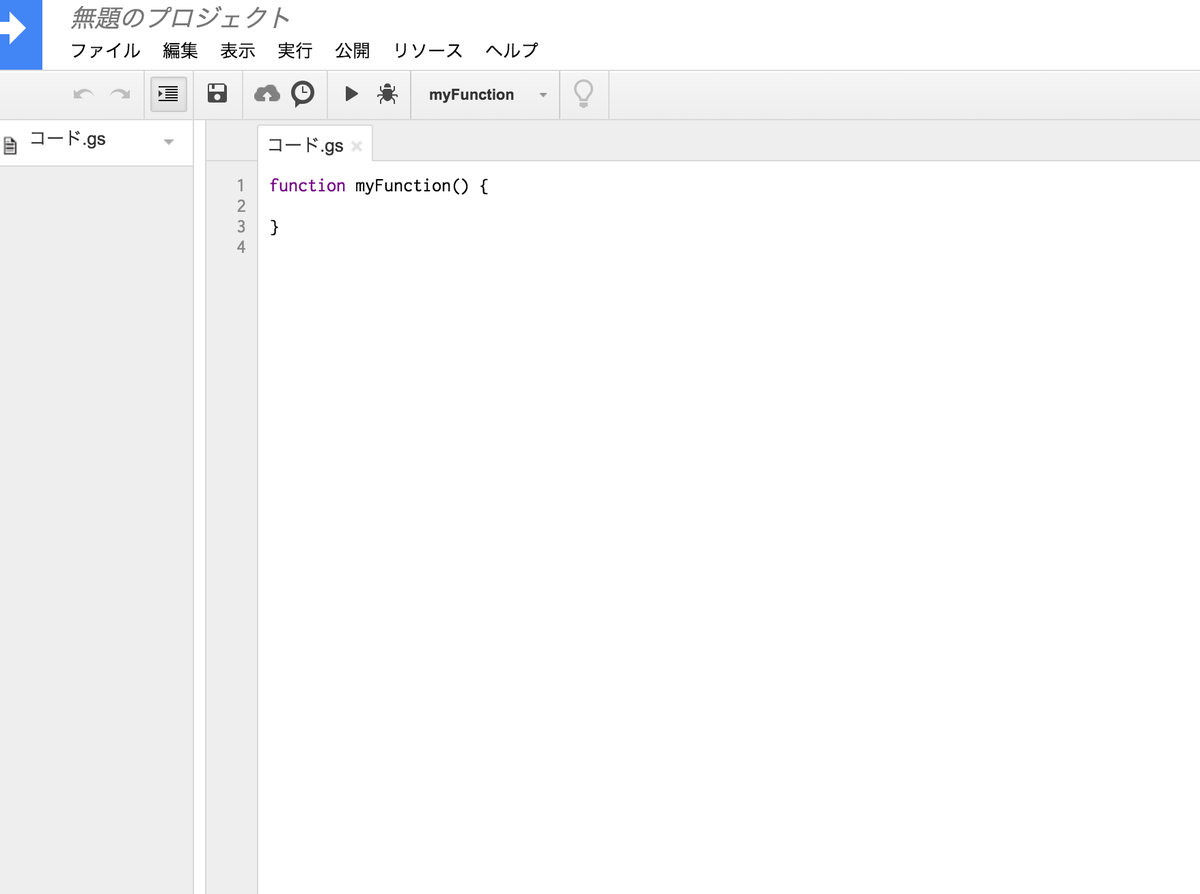Switch to the コード.gs editor tab

(x=305, y=146)
